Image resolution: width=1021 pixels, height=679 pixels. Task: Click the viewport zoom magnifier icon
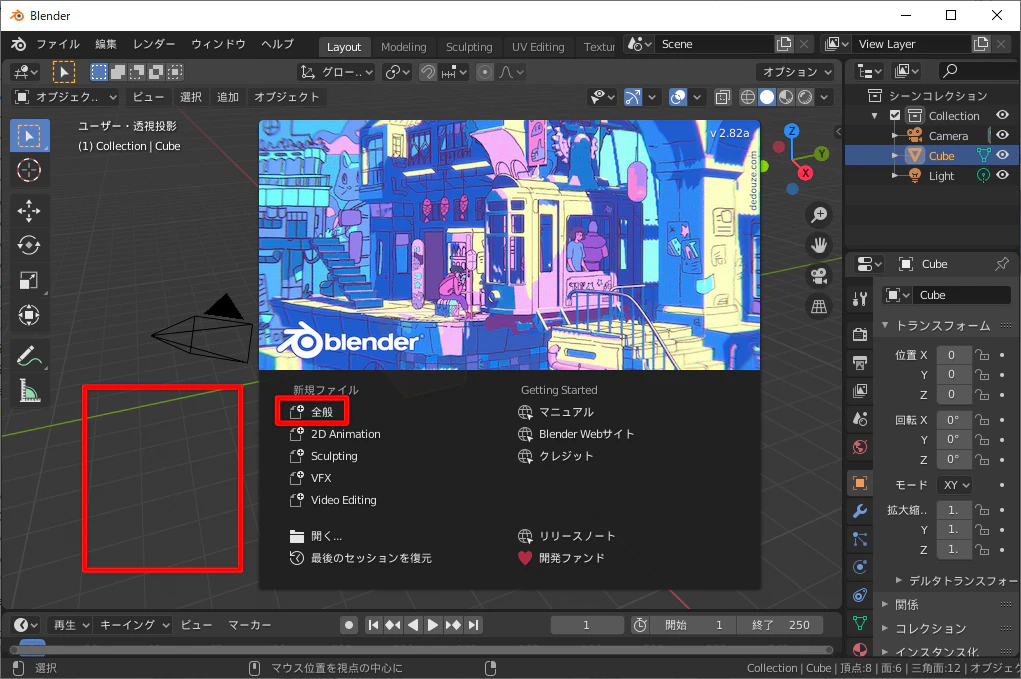click(818, 214)
